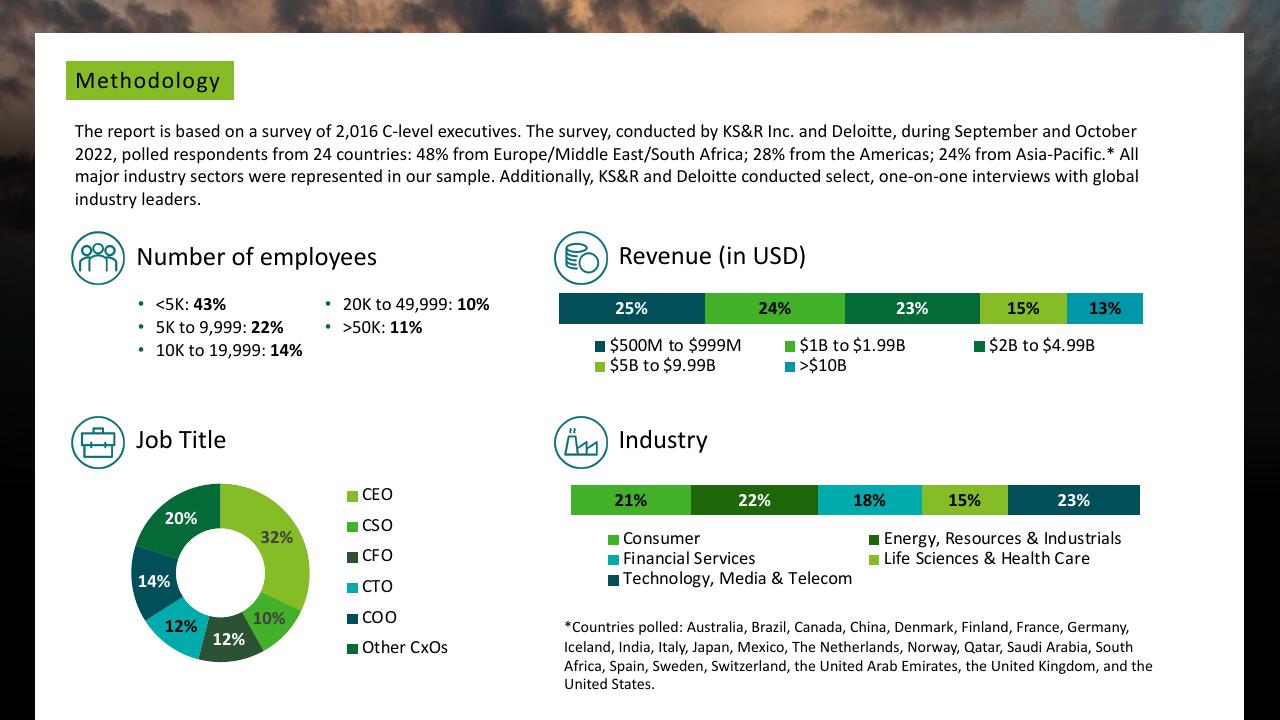The width and height of the screenshot is (1280, 720).
Task: Click the 21% Consumer industry bar segment
Action: point(631,500)
